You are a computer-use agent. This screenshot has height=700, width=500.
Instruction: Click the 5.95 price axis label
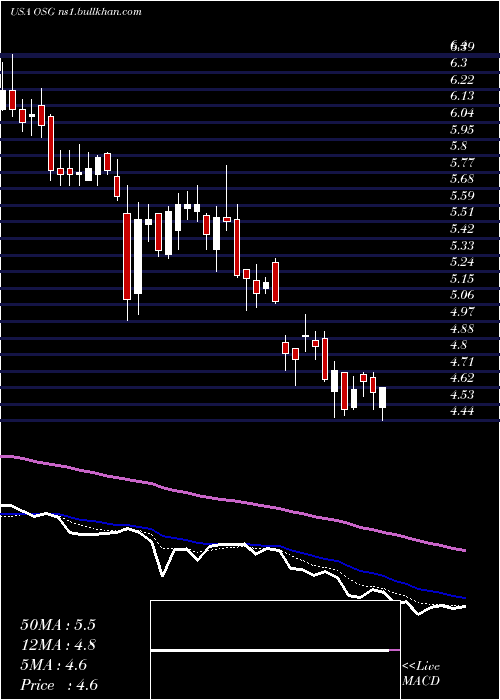(x=462, y=130)
